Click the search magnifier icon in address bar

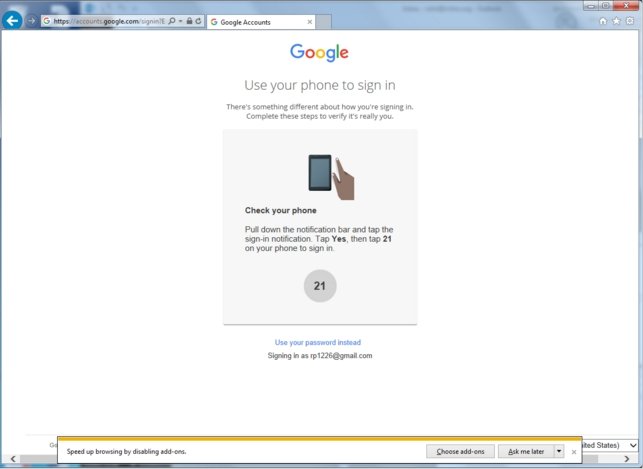[x=172, y=21]
